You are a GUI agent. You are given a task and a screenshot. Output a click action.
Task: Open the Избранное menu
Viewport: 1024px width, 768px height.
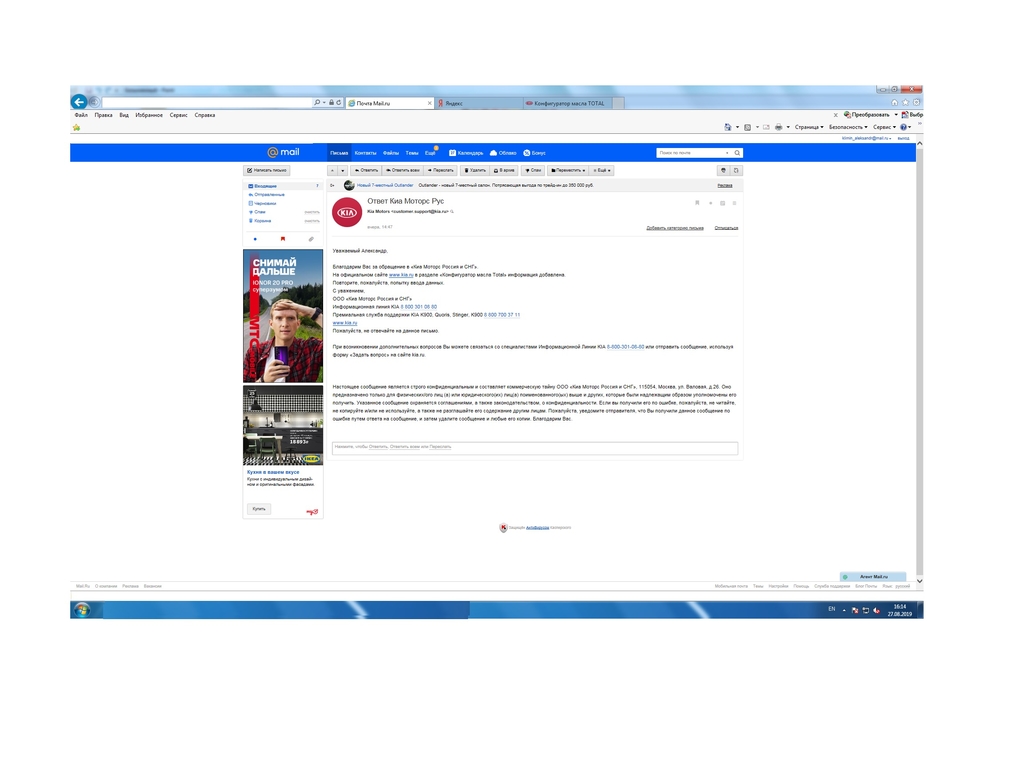(x=149, y=115)
